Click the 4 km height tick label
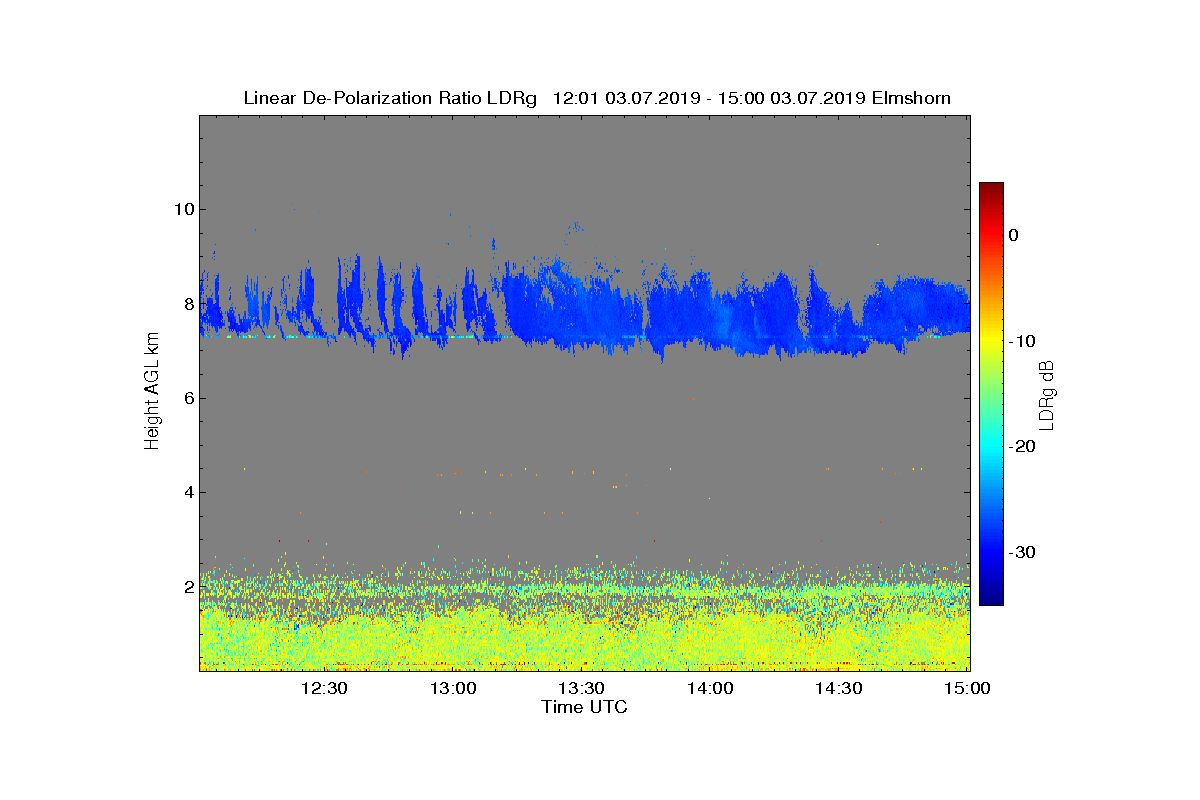The width and height of the screenshot is (1200, 800). point(188,492)
